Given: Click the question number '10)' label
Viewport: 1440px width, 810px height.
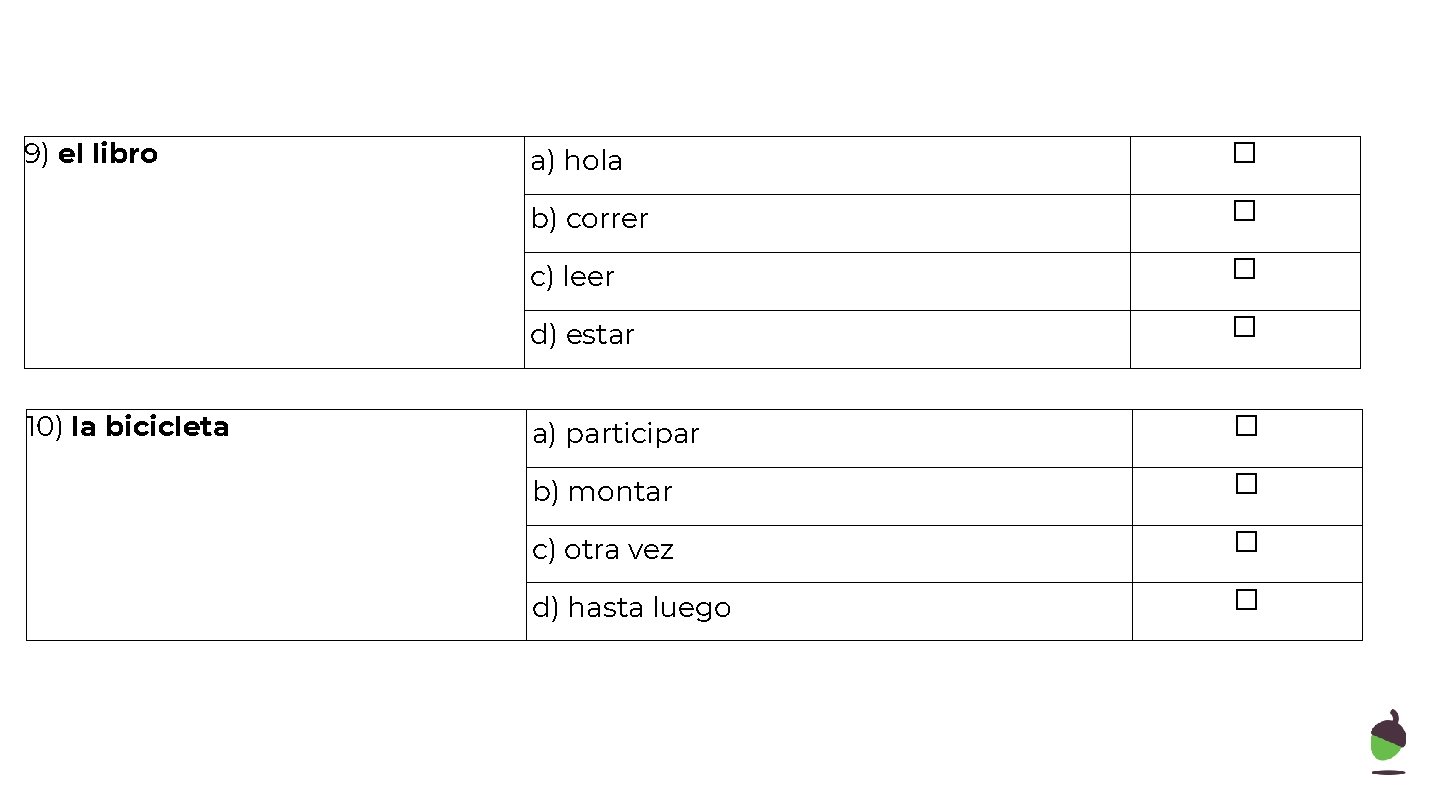Looking at the screenshot, I should click(x=45, y=427).
